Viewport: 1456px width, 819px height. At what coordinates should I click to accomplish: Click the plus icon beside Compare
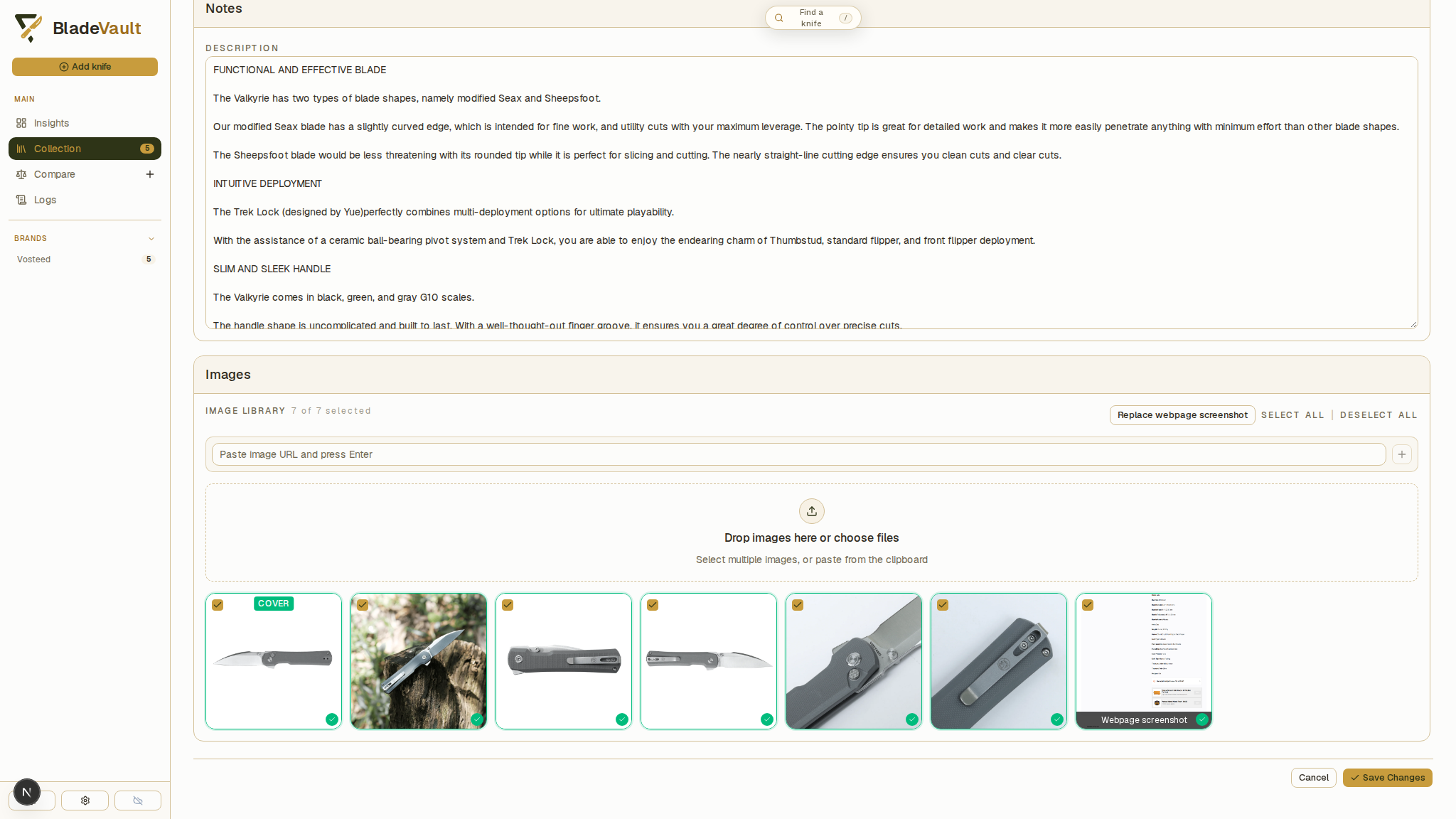coord(150,174)
